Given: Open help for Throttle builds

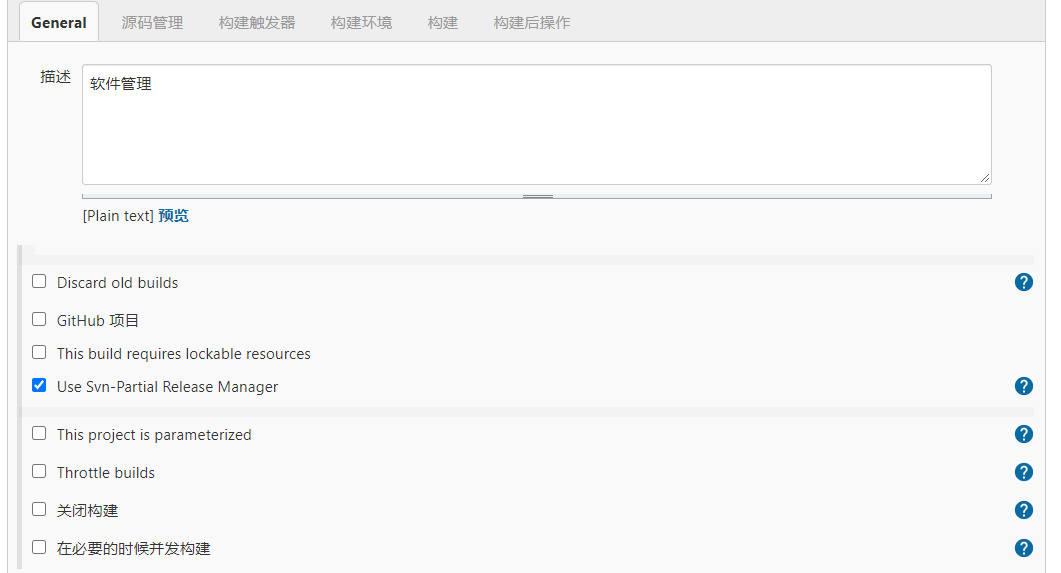Looking at the screenshot, I should tap(1024, 472).
